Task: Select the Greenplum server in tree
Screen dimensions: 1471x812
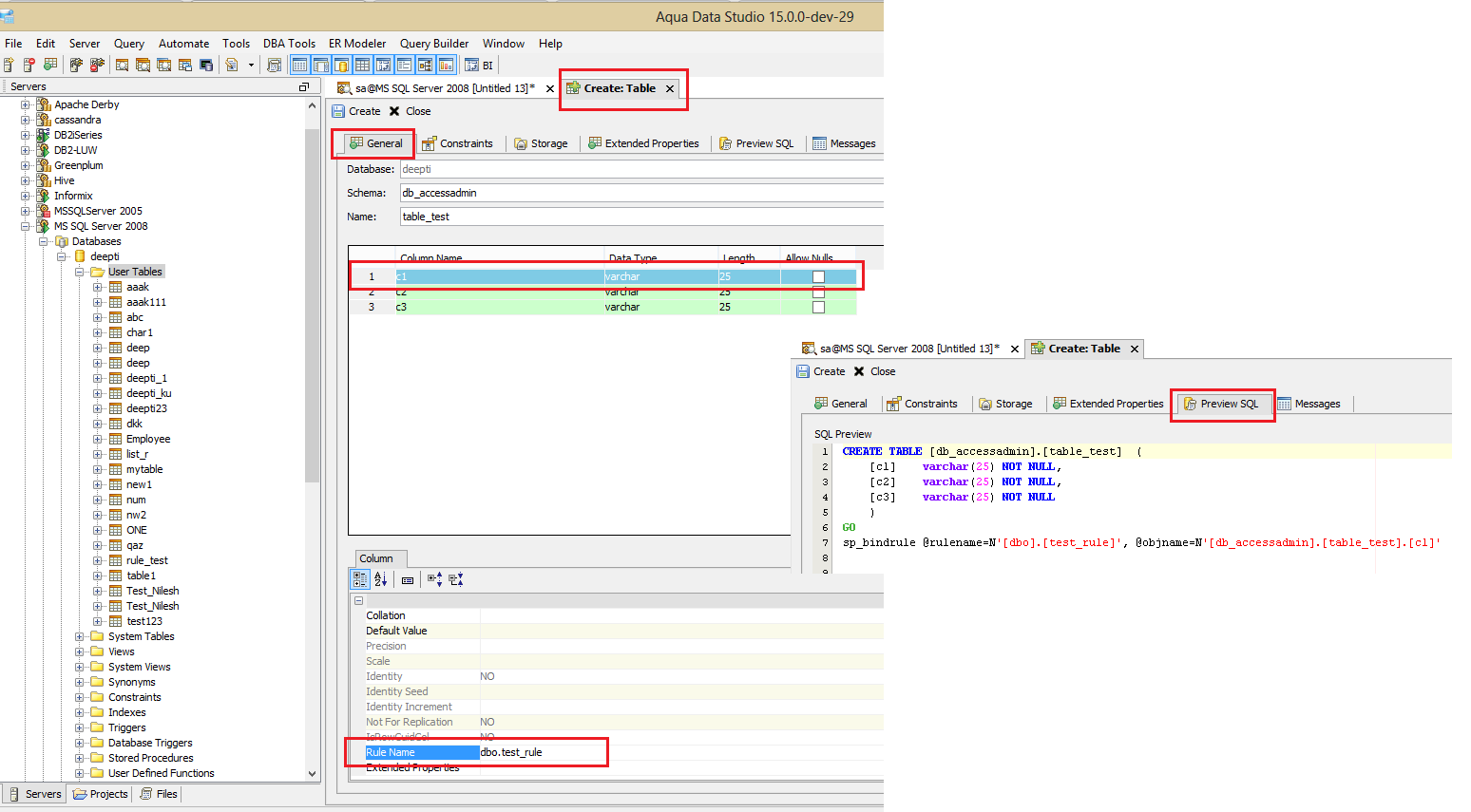Action: click(x=78, y=165)
